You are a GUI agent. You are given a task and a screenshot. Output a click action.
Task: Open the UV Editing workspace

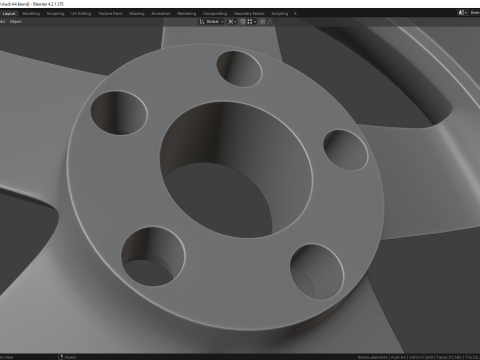point(81,14)
